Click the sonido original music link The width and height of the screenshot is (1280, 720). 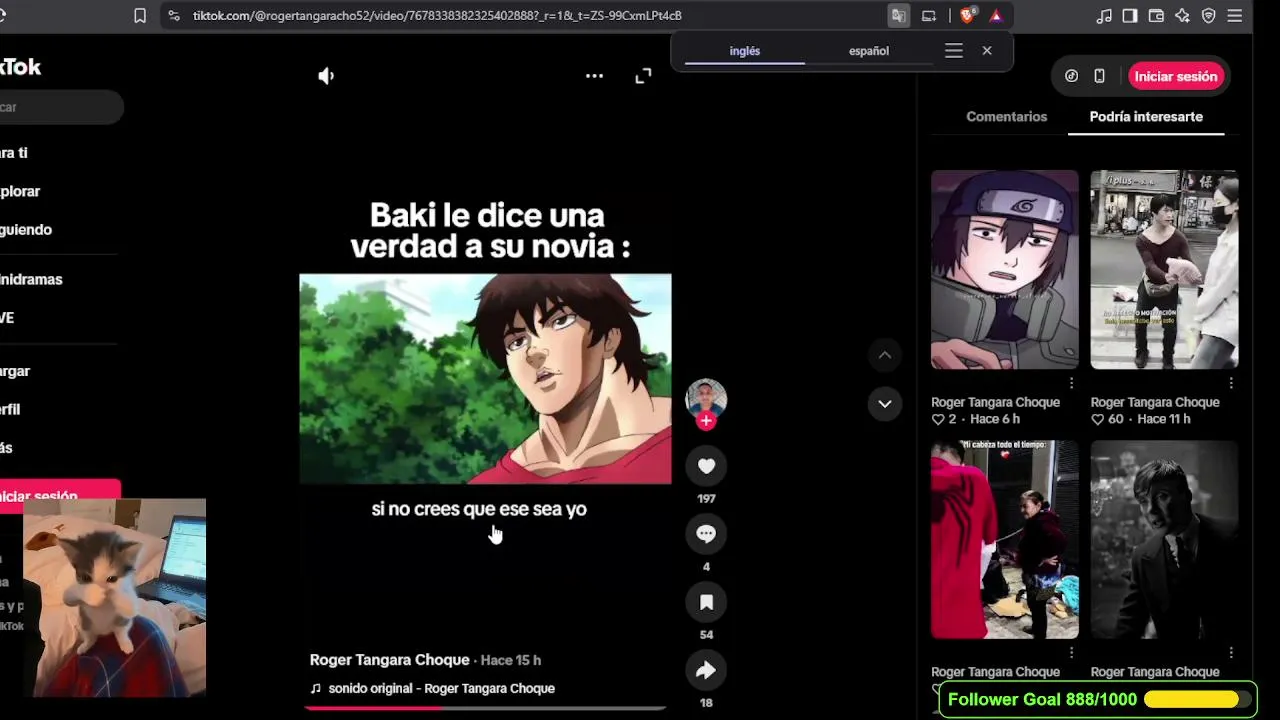(441, 688)
